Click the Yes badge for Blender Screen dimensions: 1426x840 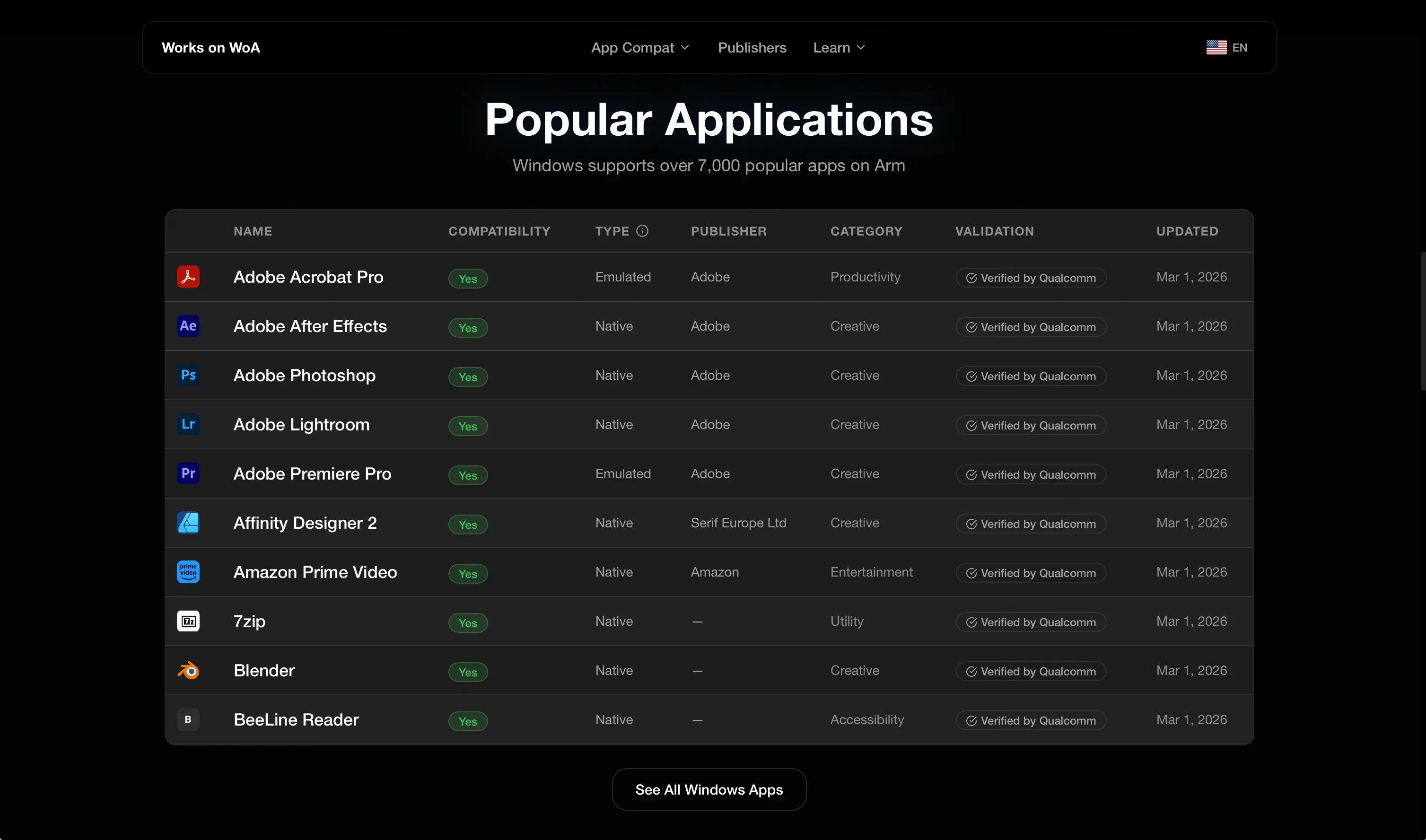pos(468,673)
